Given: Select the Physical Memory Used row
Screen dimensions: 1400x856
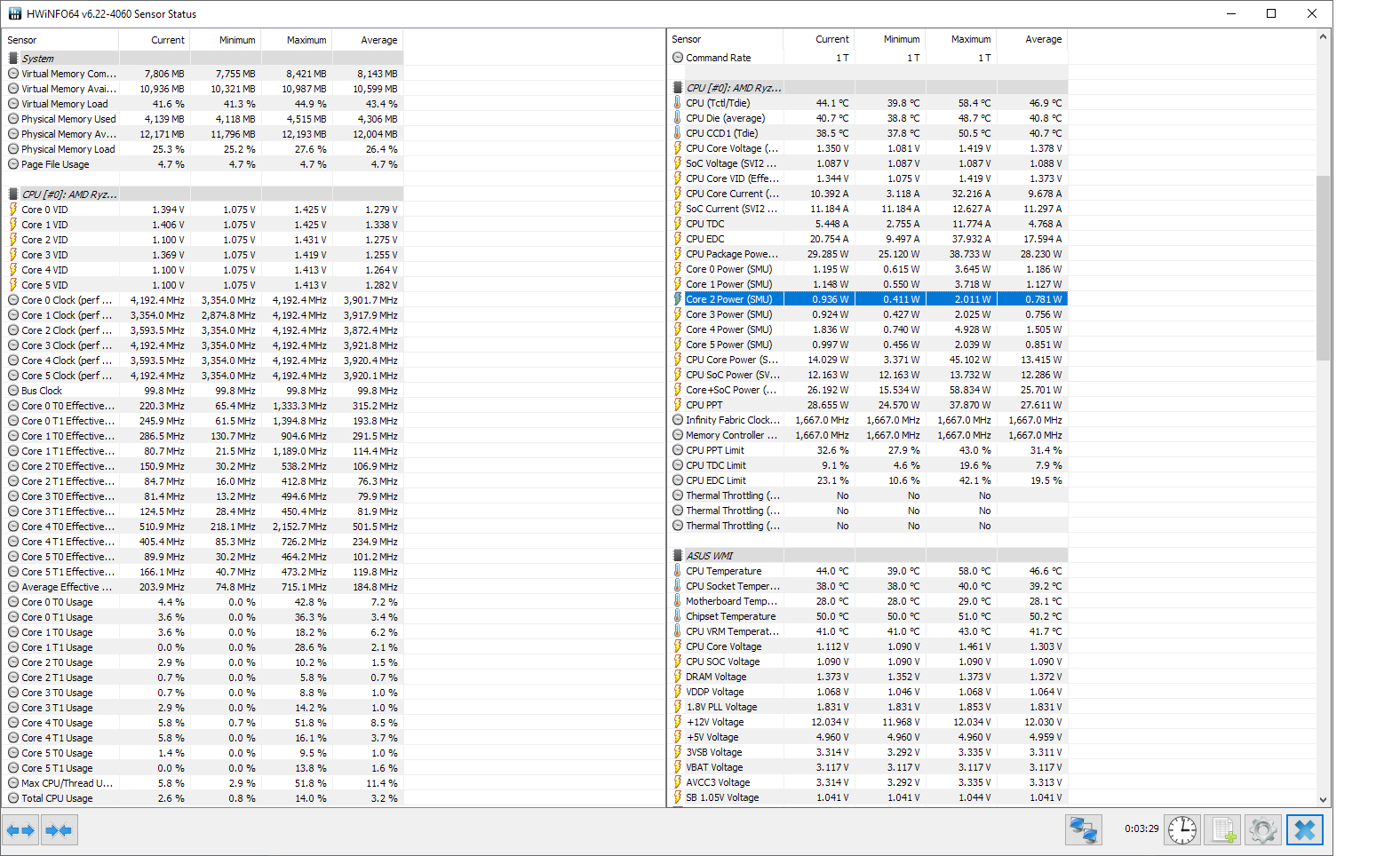Looking at the screenshot, I should (68, 119).
